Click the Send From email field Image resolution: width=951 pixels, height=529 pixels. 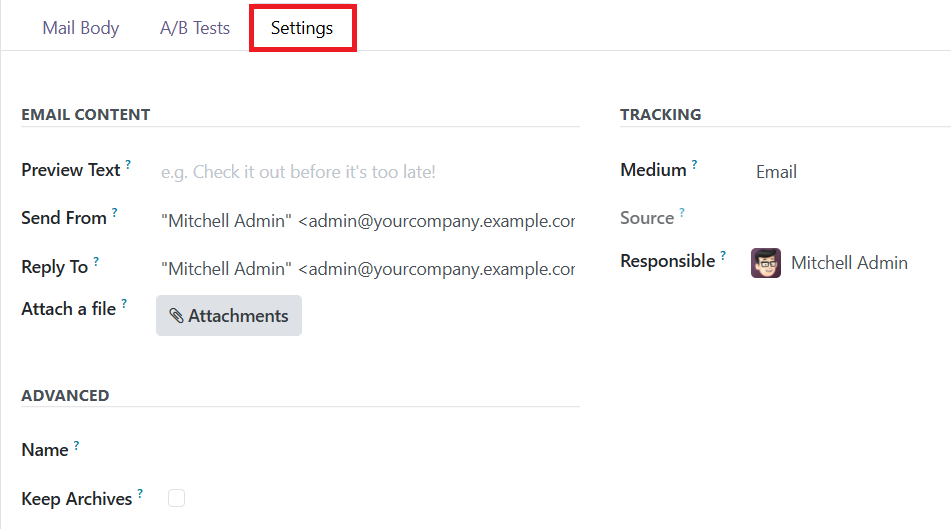click(368, 221)
